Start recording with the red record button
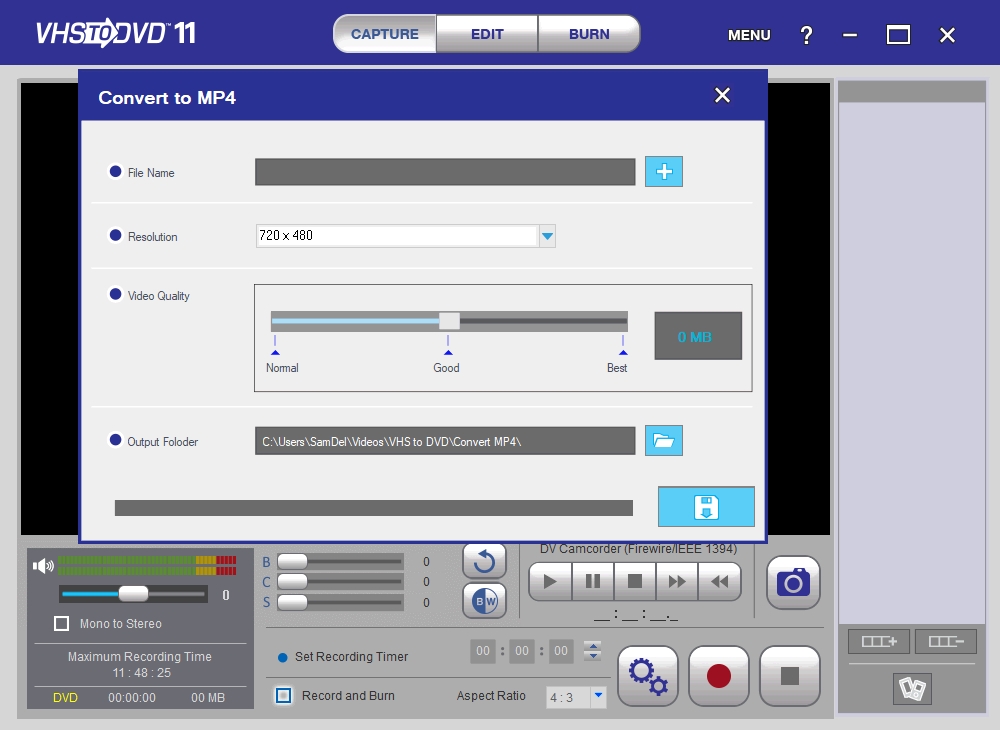The image size is (1000, 730). tap(719, 676)
